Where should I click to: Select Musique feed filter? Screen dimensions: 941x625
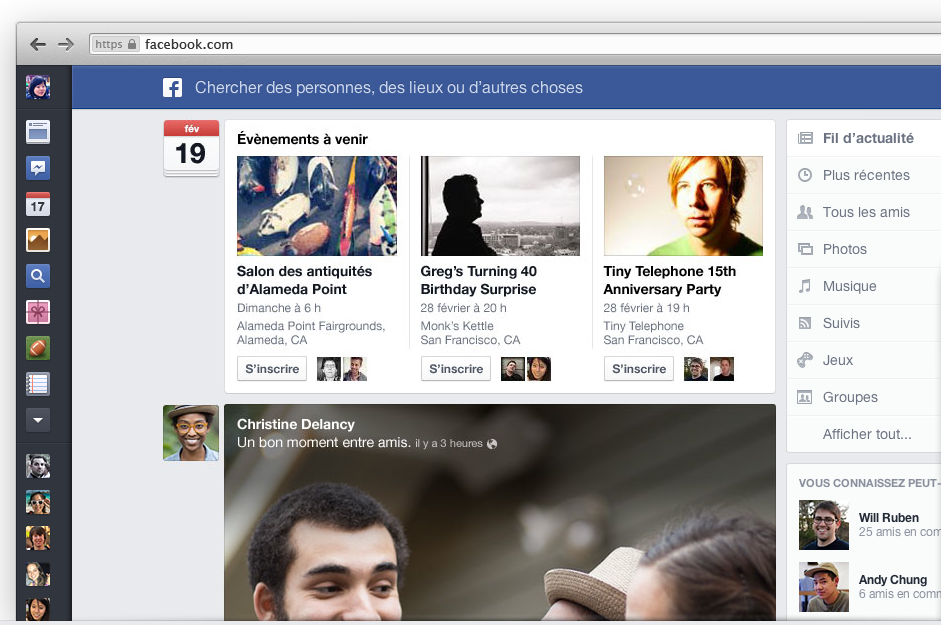(x=849, y=286)
